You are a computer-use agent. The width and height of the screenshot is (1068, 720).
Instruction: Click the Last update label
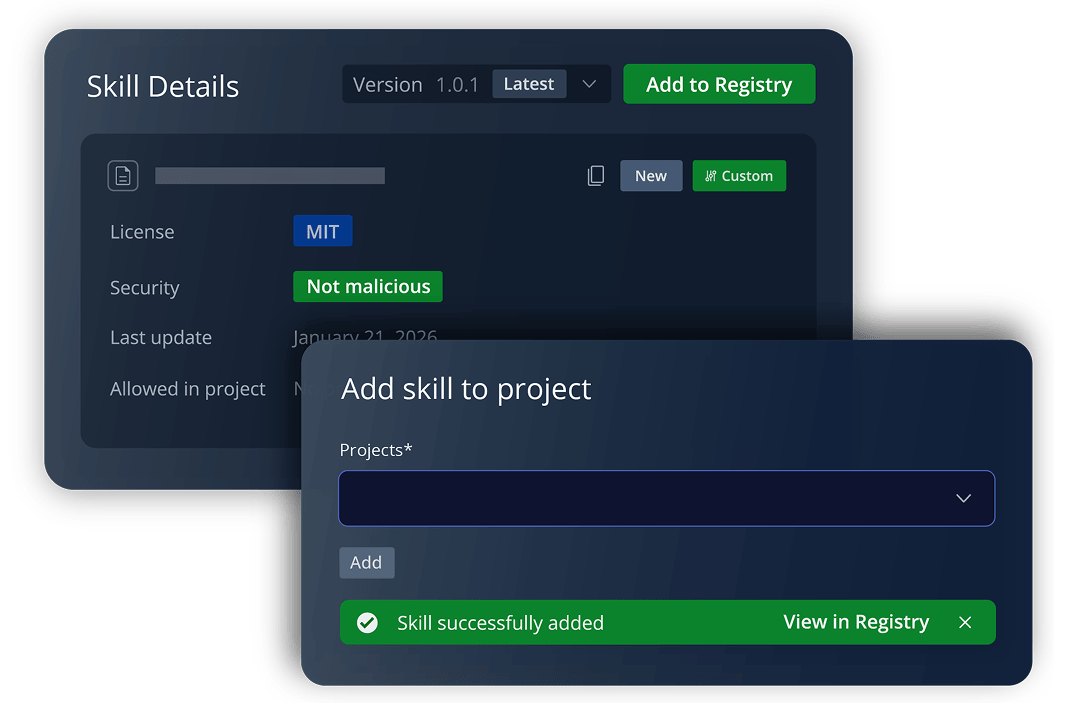pos(161,337)
